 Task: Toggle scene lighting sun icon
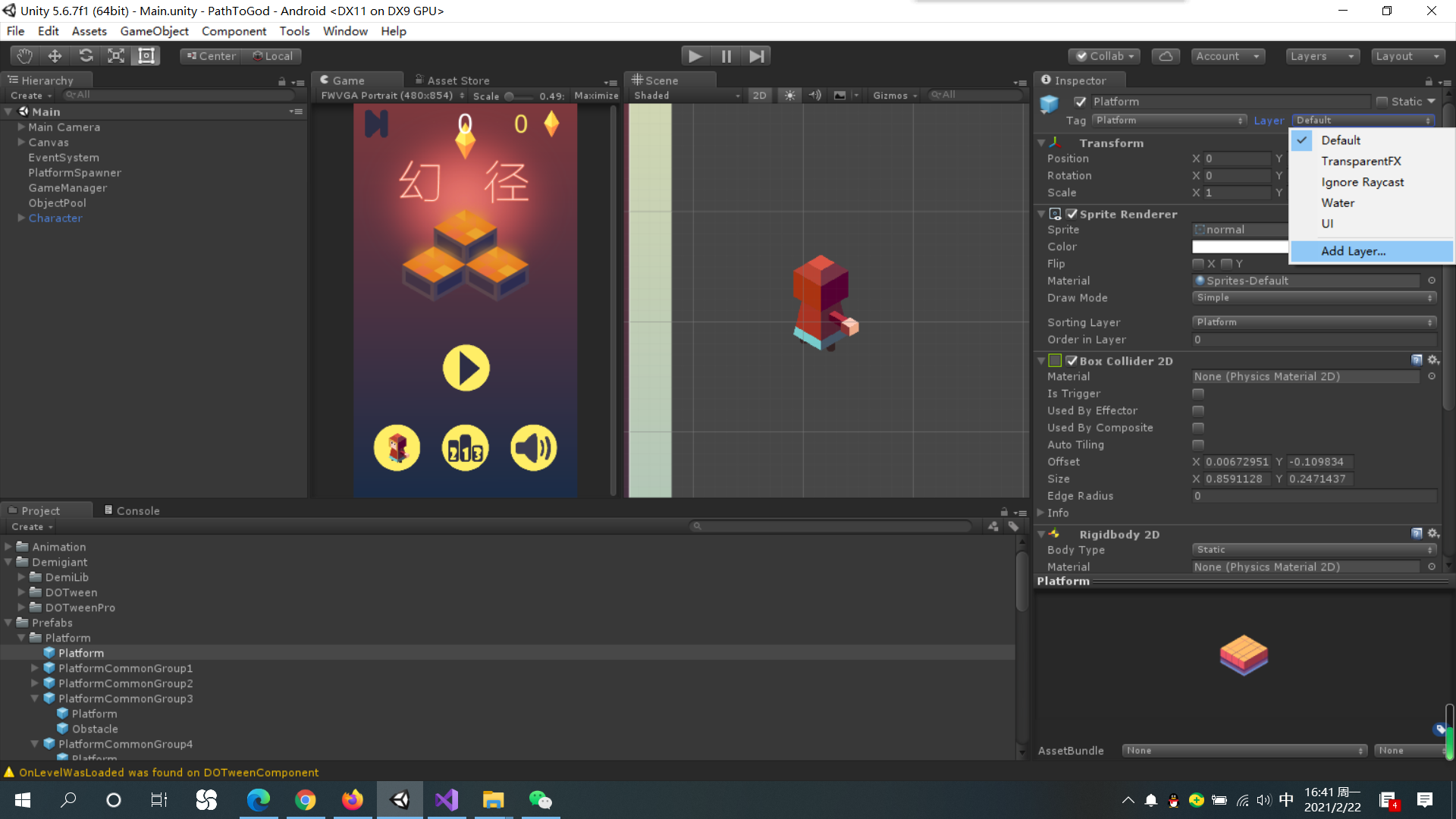(790, 96)
